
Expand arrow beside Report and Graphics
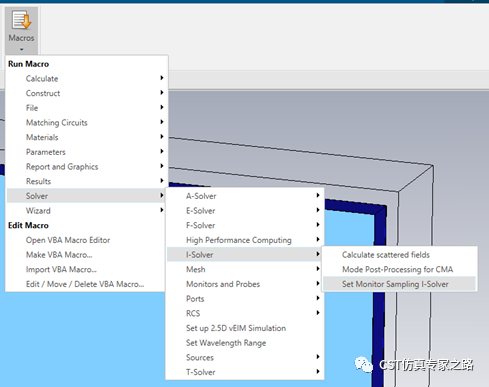click(162, 166)
